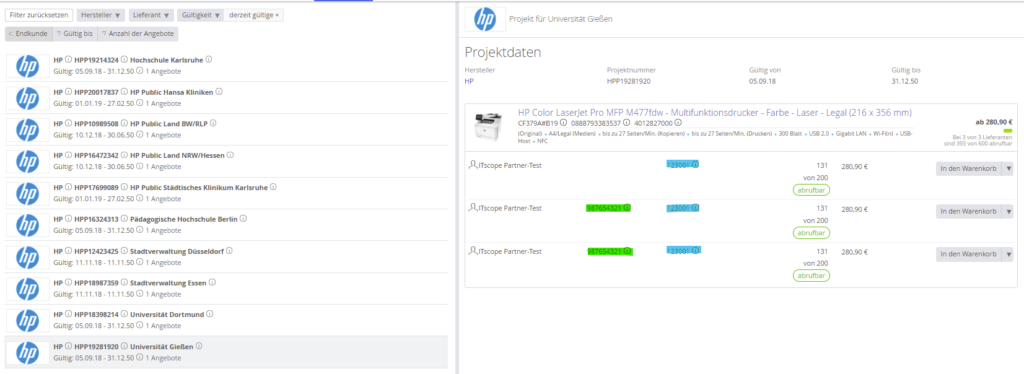Show info icon beside Städtisches Klinikum Karlsruhe
This screenshot has width=1024, height=374.
click(x=273, y=187)
